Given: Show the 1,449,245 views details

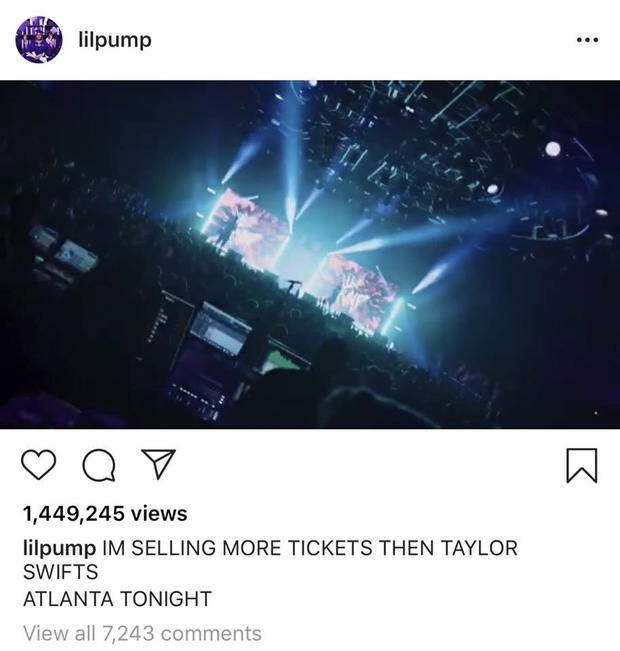Looking at the screenshot, I should 105,514.
